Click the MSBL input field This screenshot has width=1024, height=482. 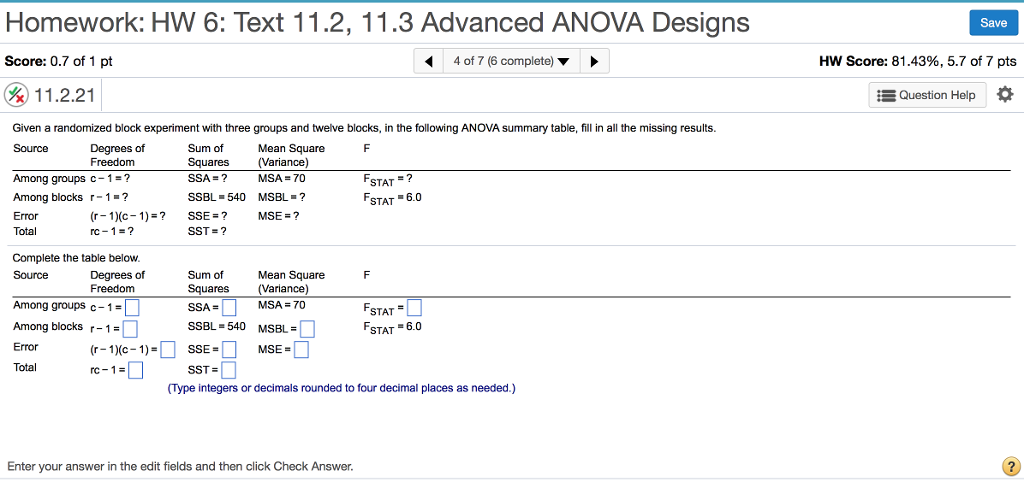click(x=308, y=329)
